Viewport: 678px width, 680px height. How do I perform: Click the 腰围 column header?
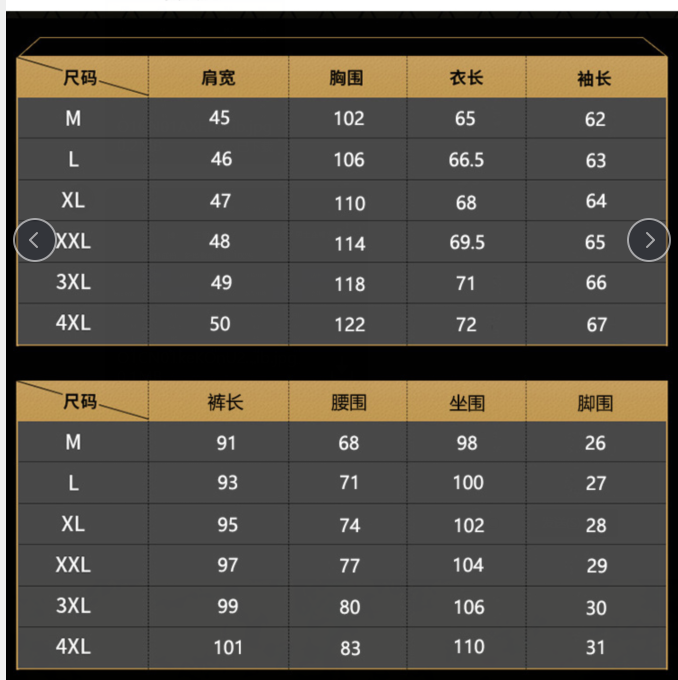pos(349,403)
